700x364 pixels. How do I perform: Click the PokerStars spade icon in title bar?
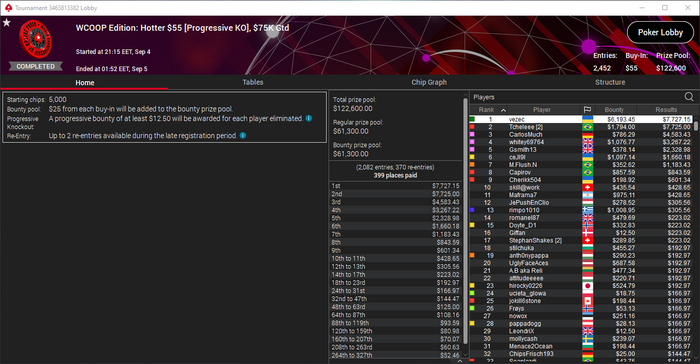point(8,8)
